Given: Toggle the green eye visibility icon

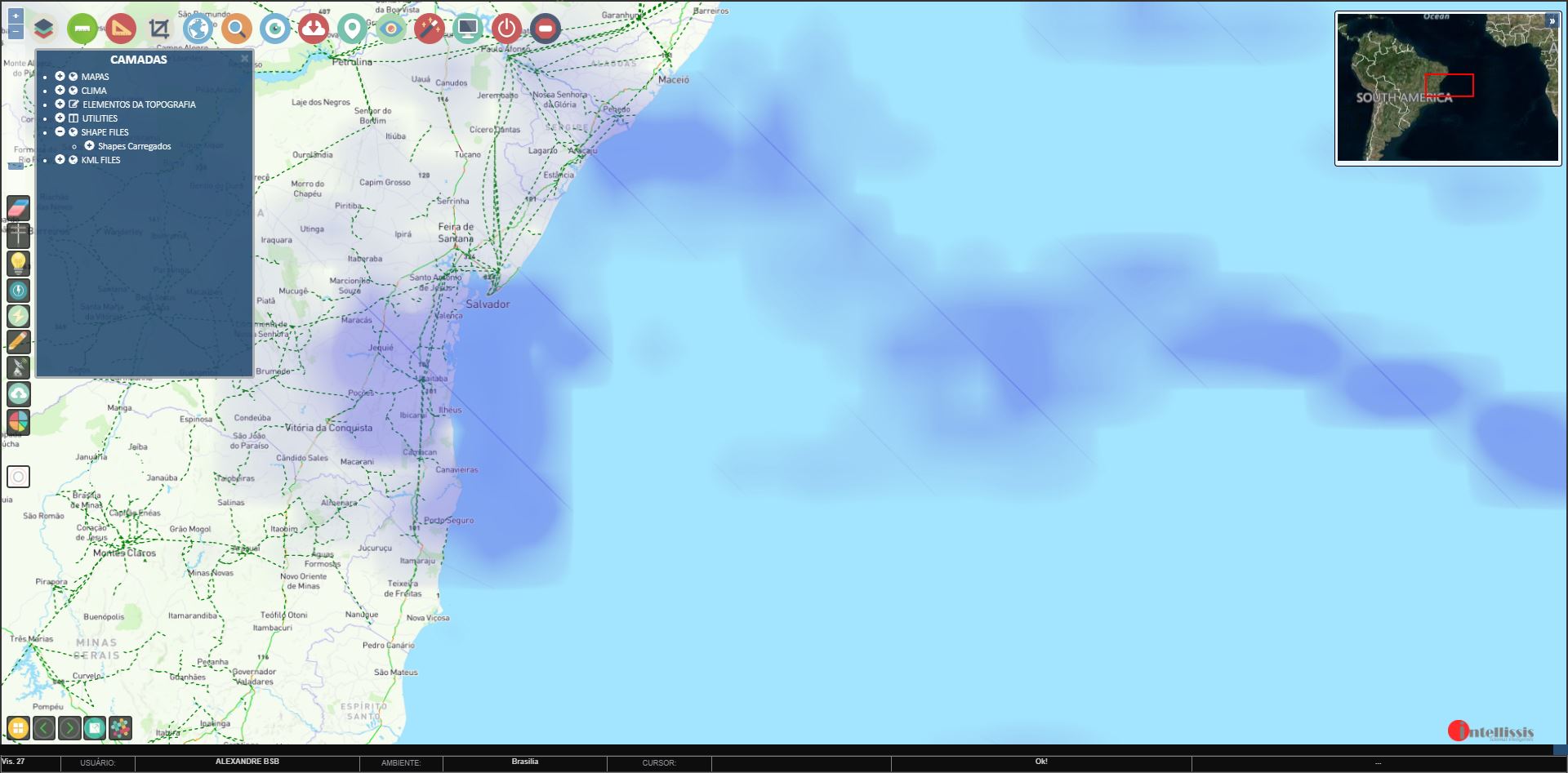Looking at the screenshot, I should pos(391,29).
